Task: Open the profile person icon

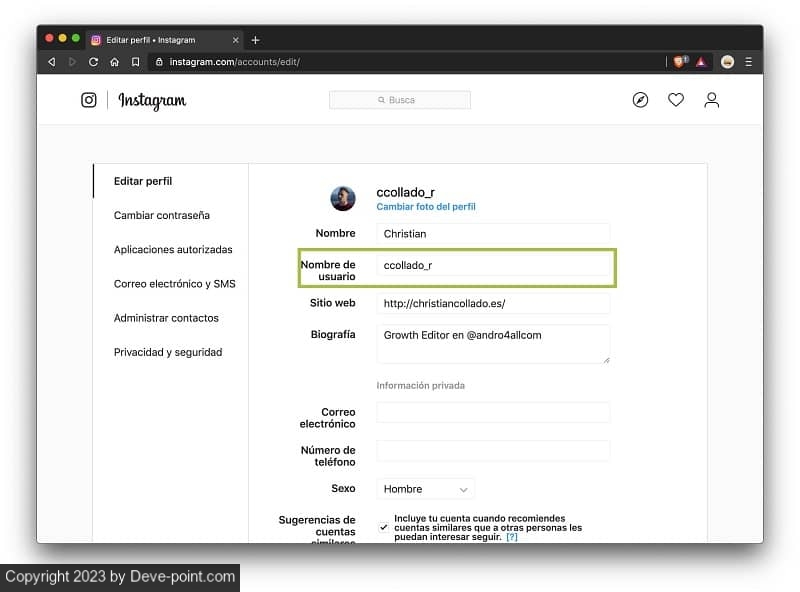Action: click(x=711, y=100)
